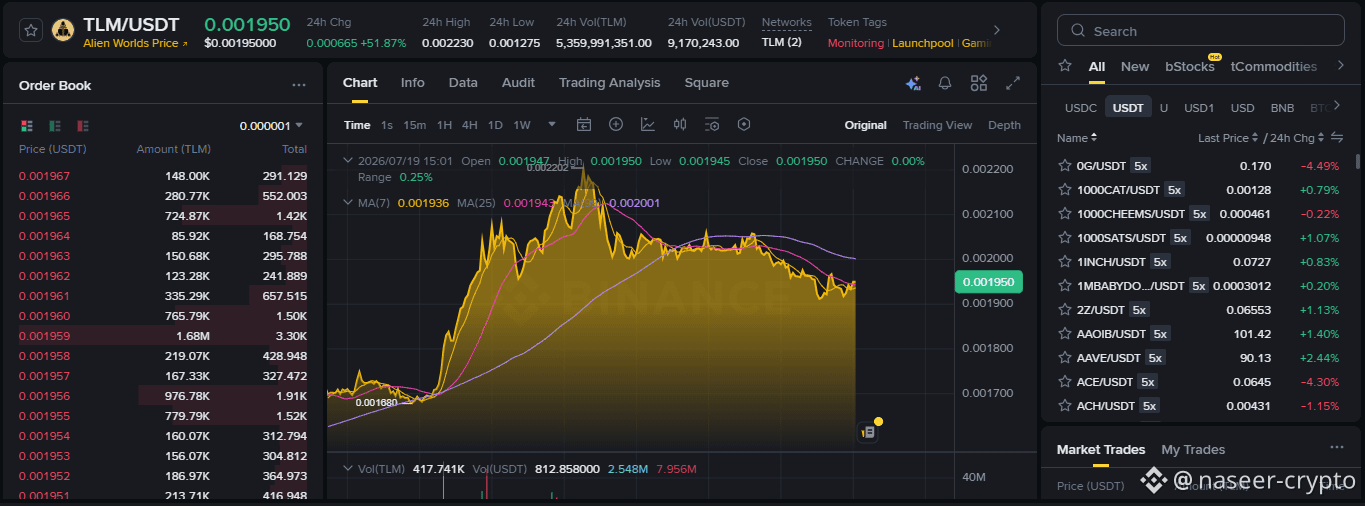This screenshot has width=1365, height=506.
Task: Select the 1W interval
Action: coord(522,125)
